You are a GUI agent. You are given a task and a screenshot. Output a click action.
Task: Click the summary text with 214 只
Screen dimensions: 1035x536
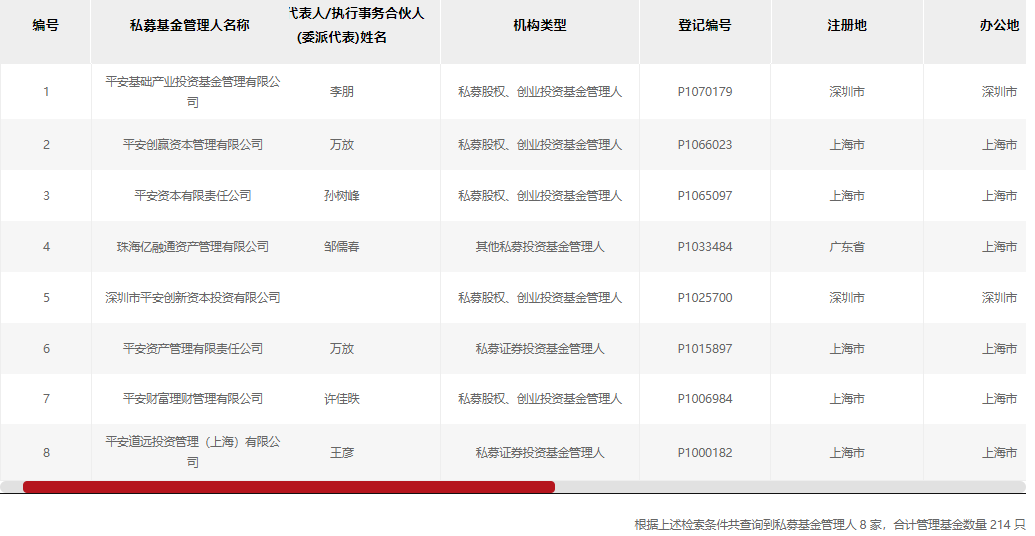click(830, 524)
